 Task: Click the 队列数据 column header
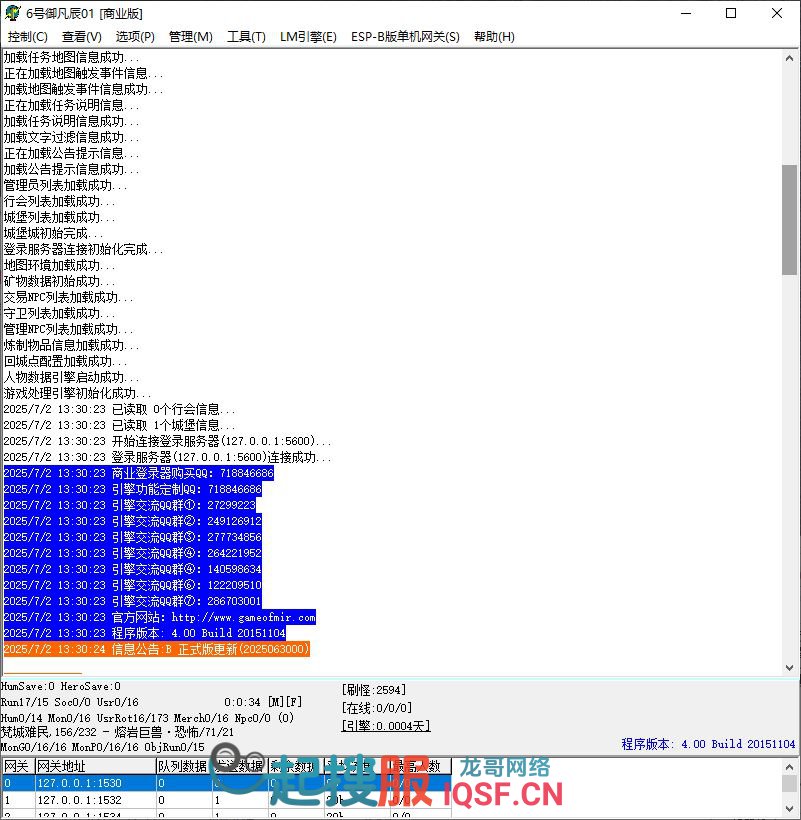pos(183,766)
